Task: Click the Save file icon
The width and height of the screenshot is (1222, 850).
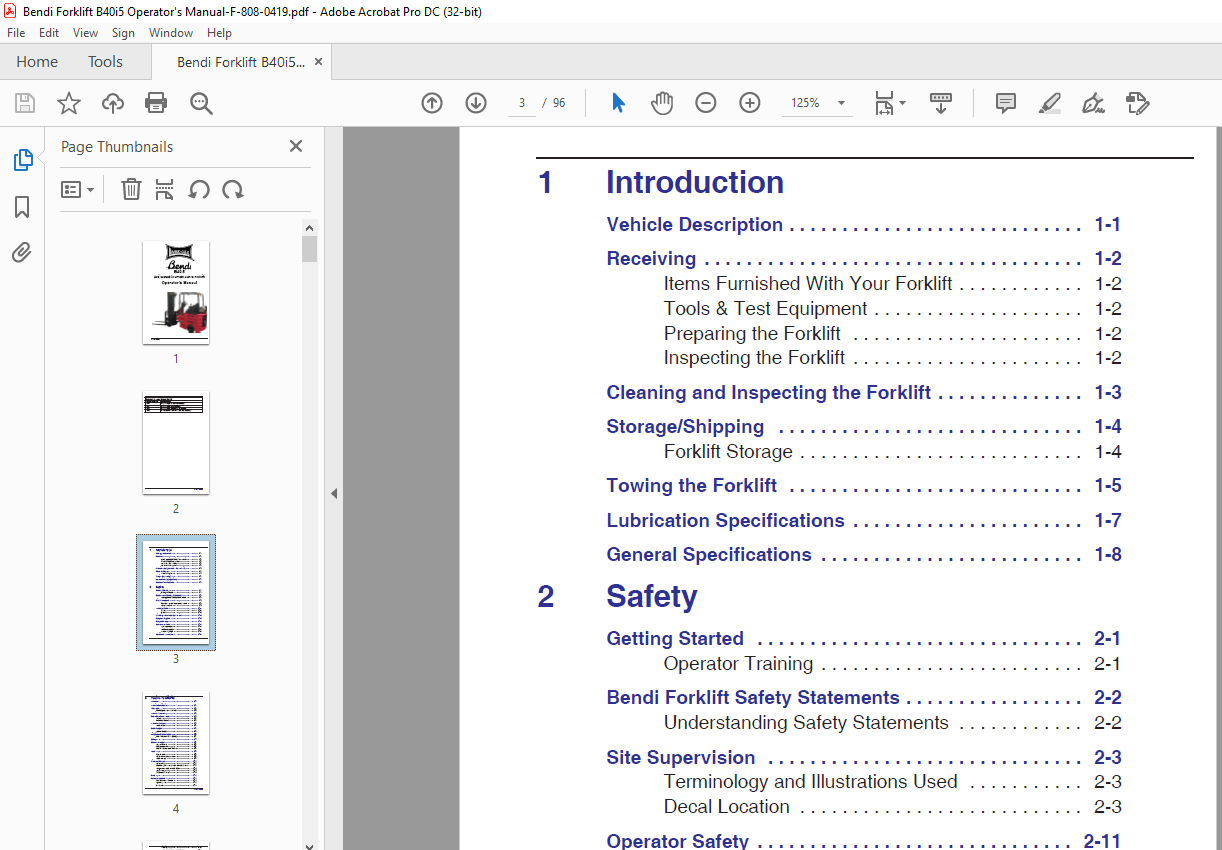Action: [25, 103]
